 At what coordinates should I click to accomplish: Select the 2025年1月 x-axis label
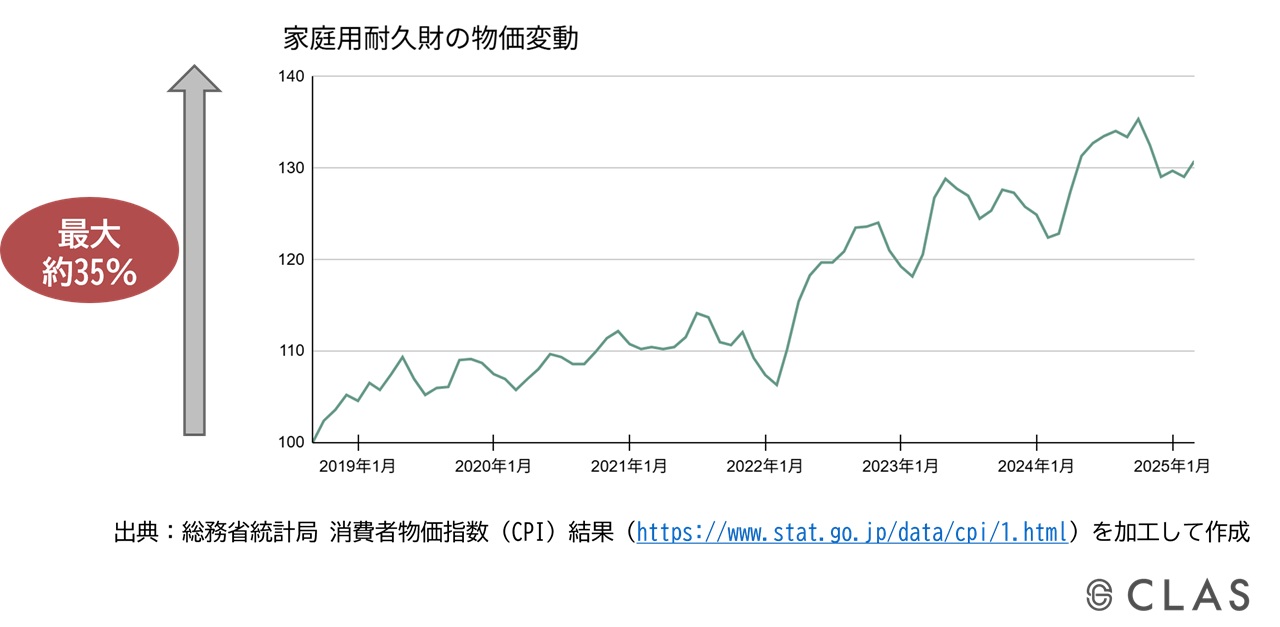1172,466
